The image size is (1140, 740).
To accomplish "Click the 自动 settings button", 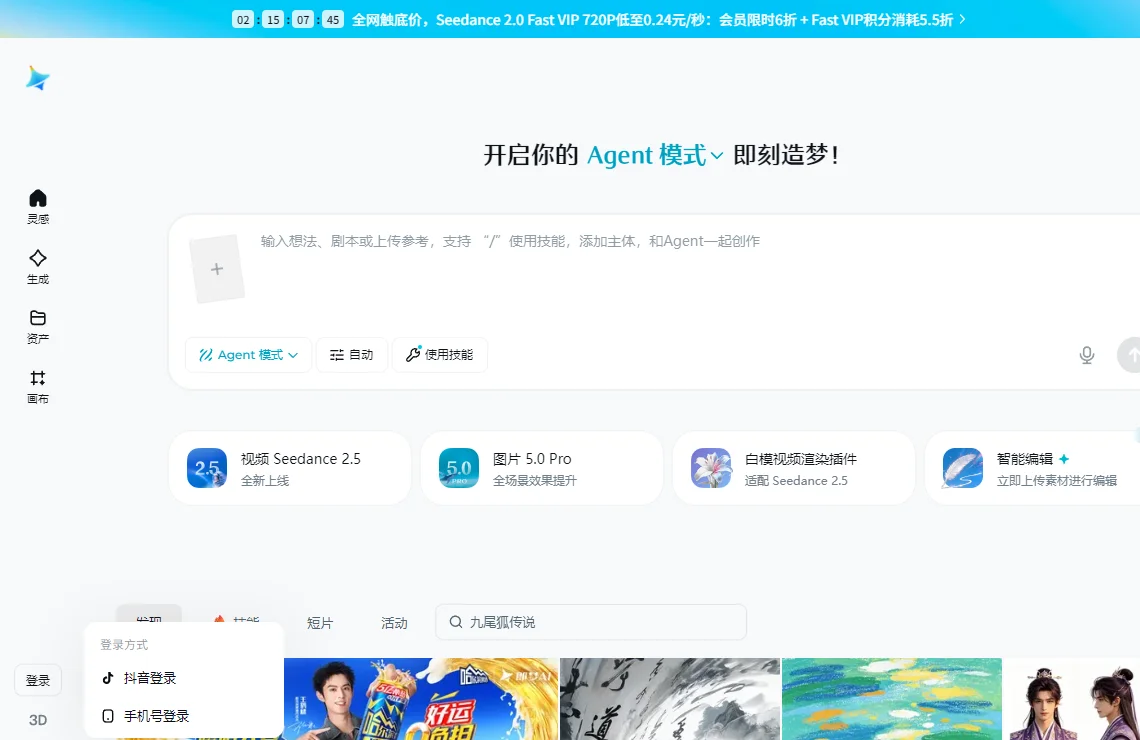I will click(x=351, y=355).
